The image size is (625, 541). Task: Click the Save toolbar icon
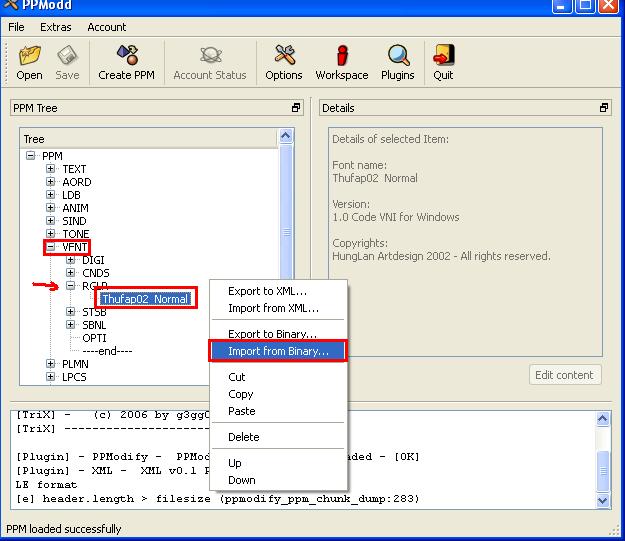(x=67, y=63)
